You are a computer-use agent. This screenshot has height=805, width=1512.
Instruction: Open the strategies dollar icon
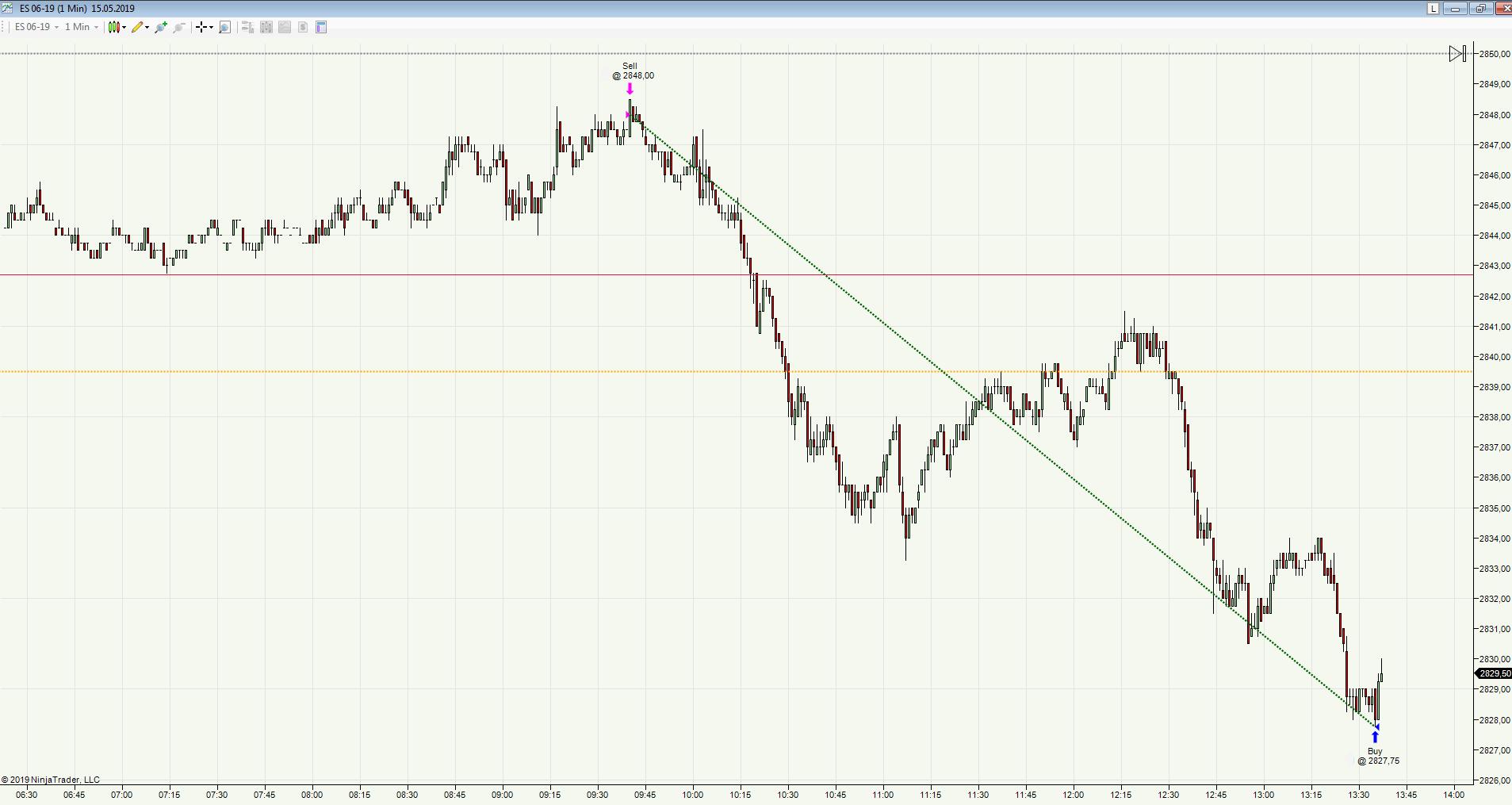[x=303, y=27]
